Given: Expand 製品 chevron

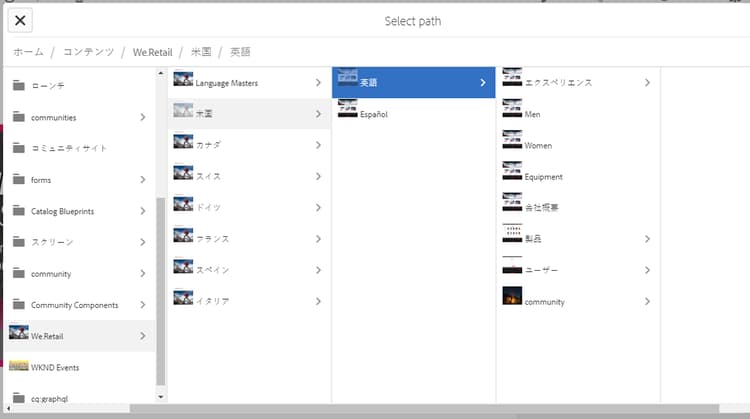Looking at the screenshot, I should 647,239.
